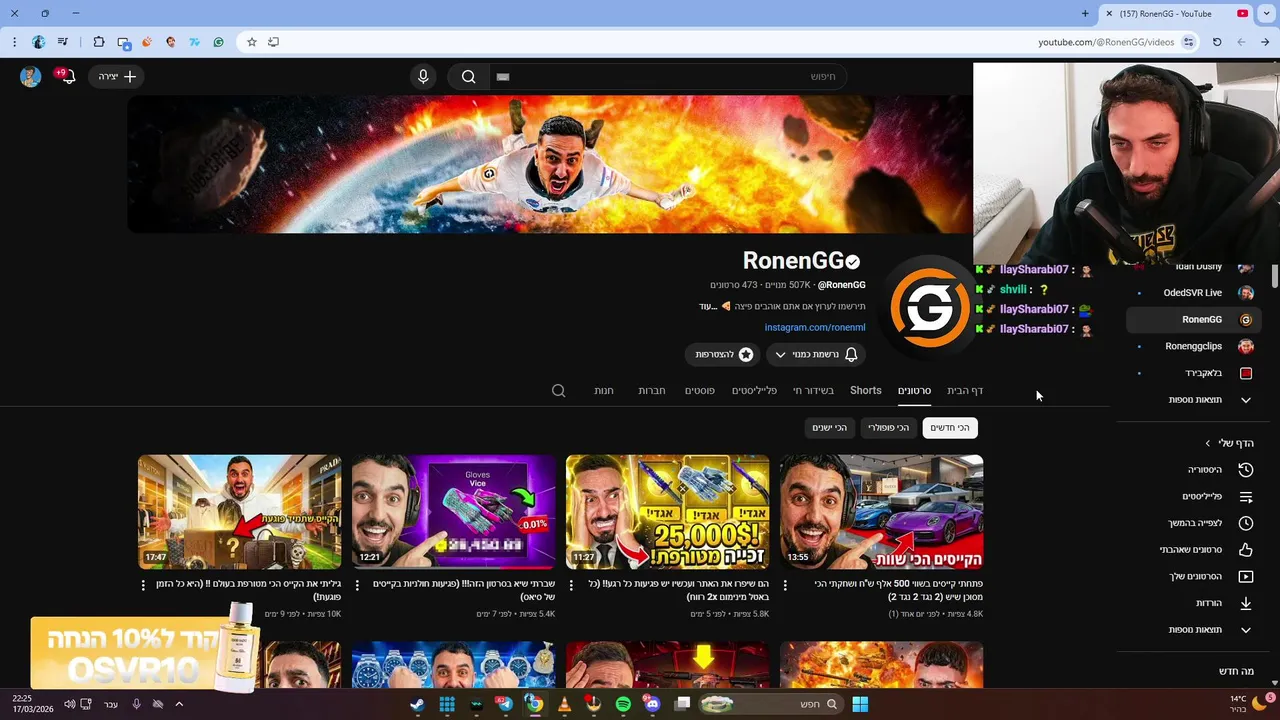Expand more results below Downloads (הורדות)

click(1192, 630)
